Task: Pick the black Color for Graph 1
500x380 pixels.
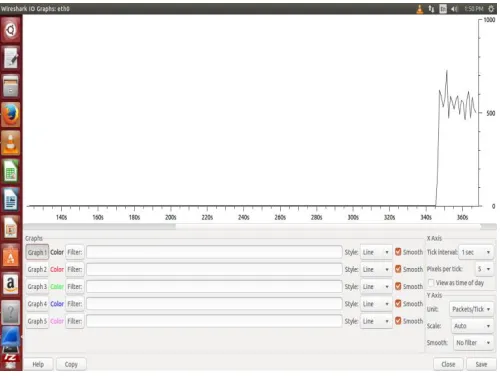Action: [57, 252]
